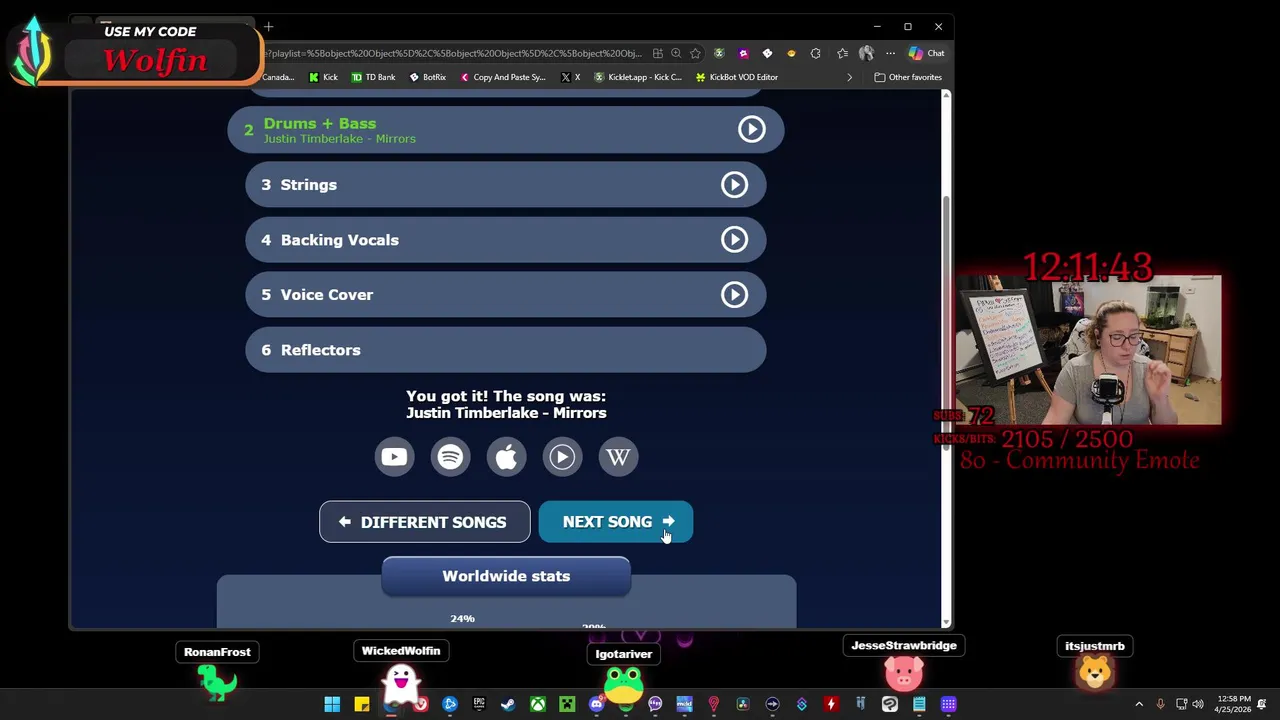Play the Voice Cover track
The image size is (1280, 720).
(x=734, y=294)
